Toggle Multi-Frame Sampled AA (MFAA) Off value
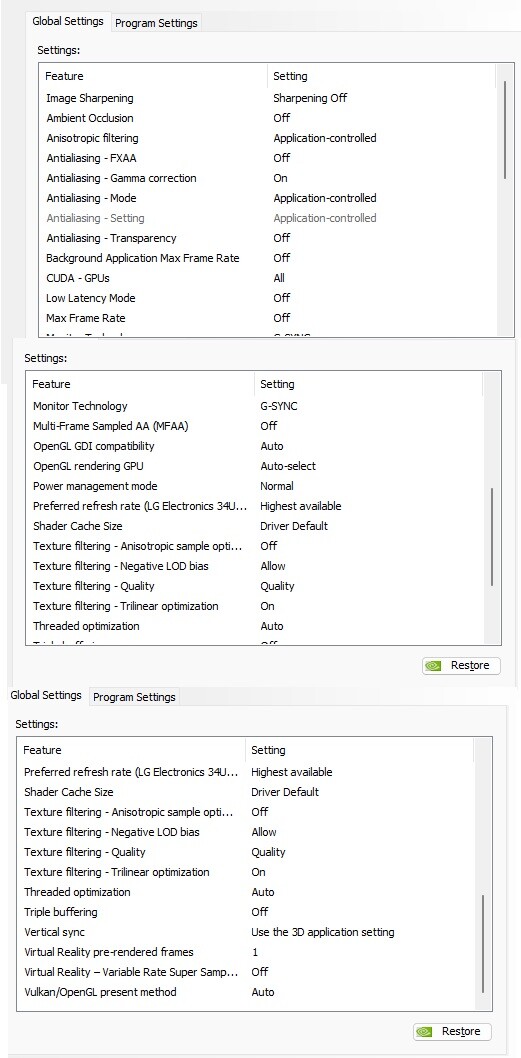Viewport: 521px width, 1058px height. pyautogui.click(x=269, y=426)
